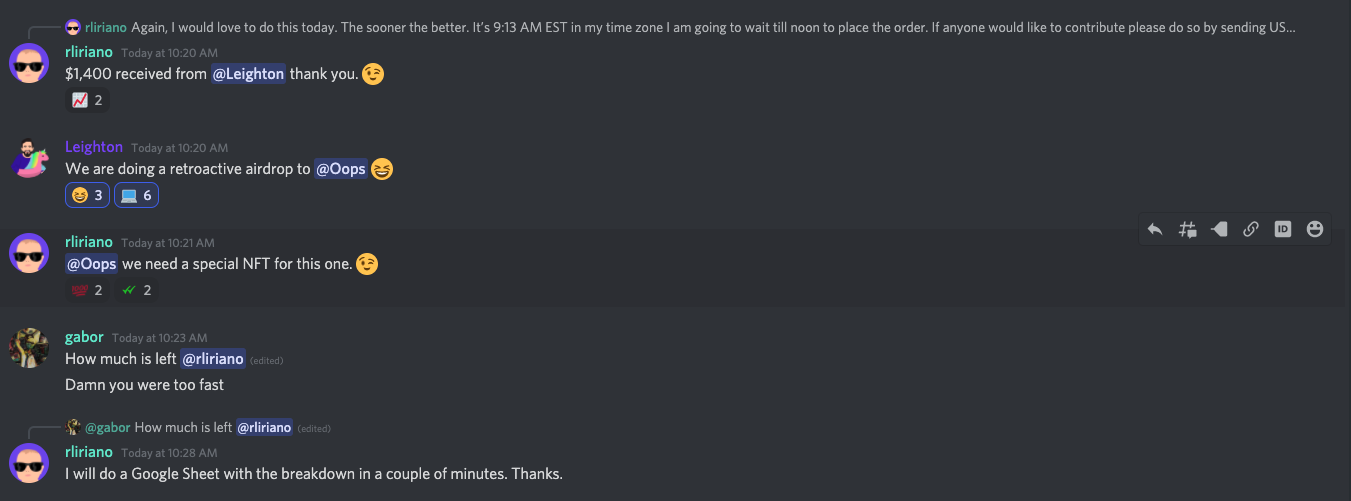This screenshot has height=501, width=1351.
Task: Click the @rliriano mention in gabor's message
Action: click(x=213, y=359)
